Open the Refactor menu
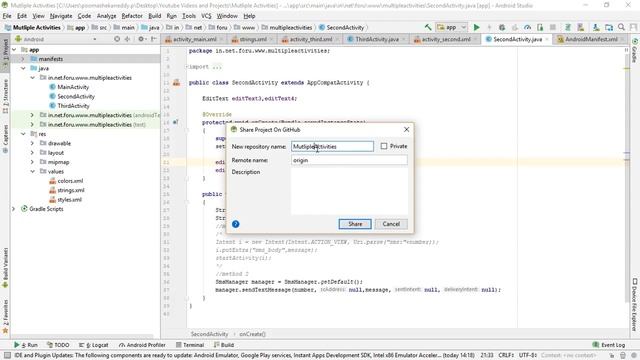 (132, 16)
